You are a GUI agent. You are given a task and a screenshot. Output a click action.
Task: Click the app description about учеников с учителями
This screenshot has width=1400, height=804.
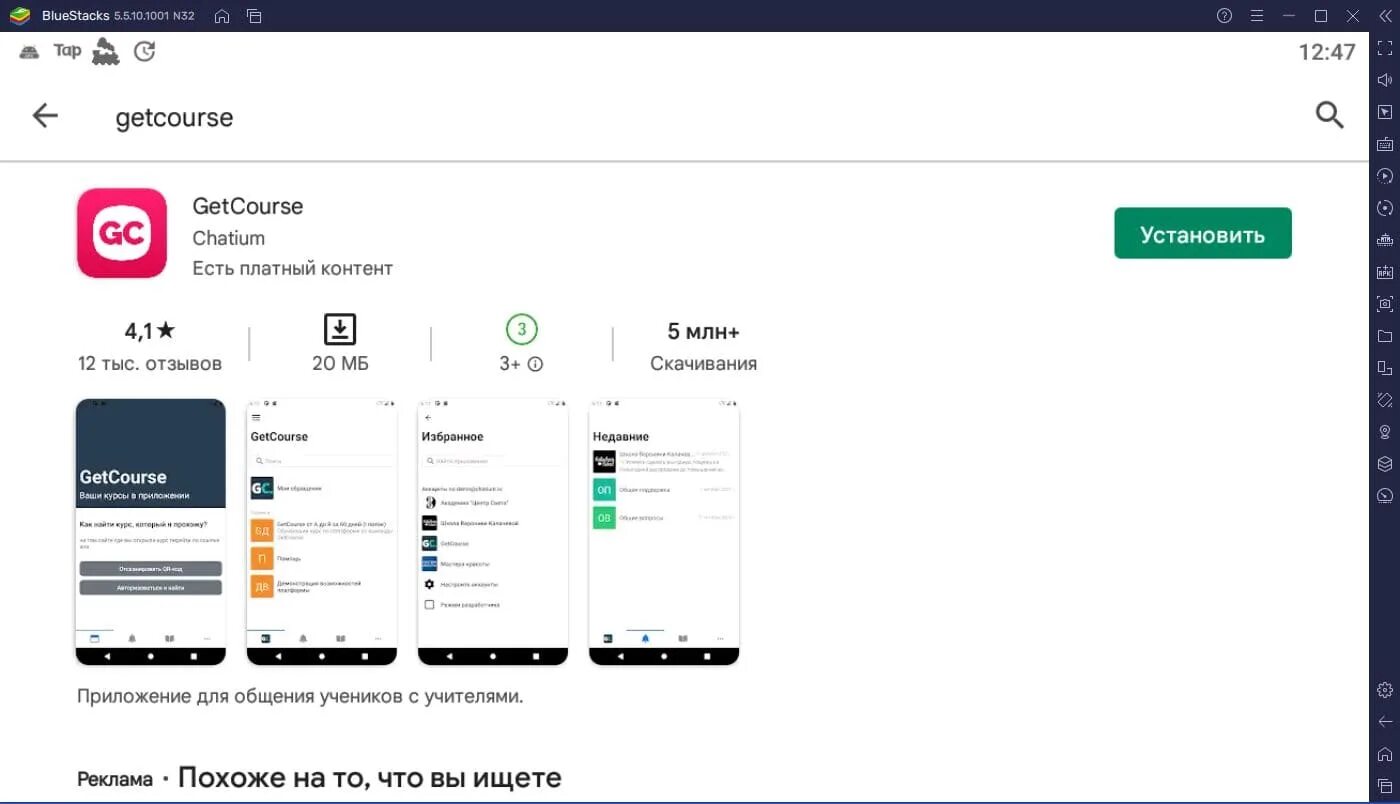click(x=300, y=696)
